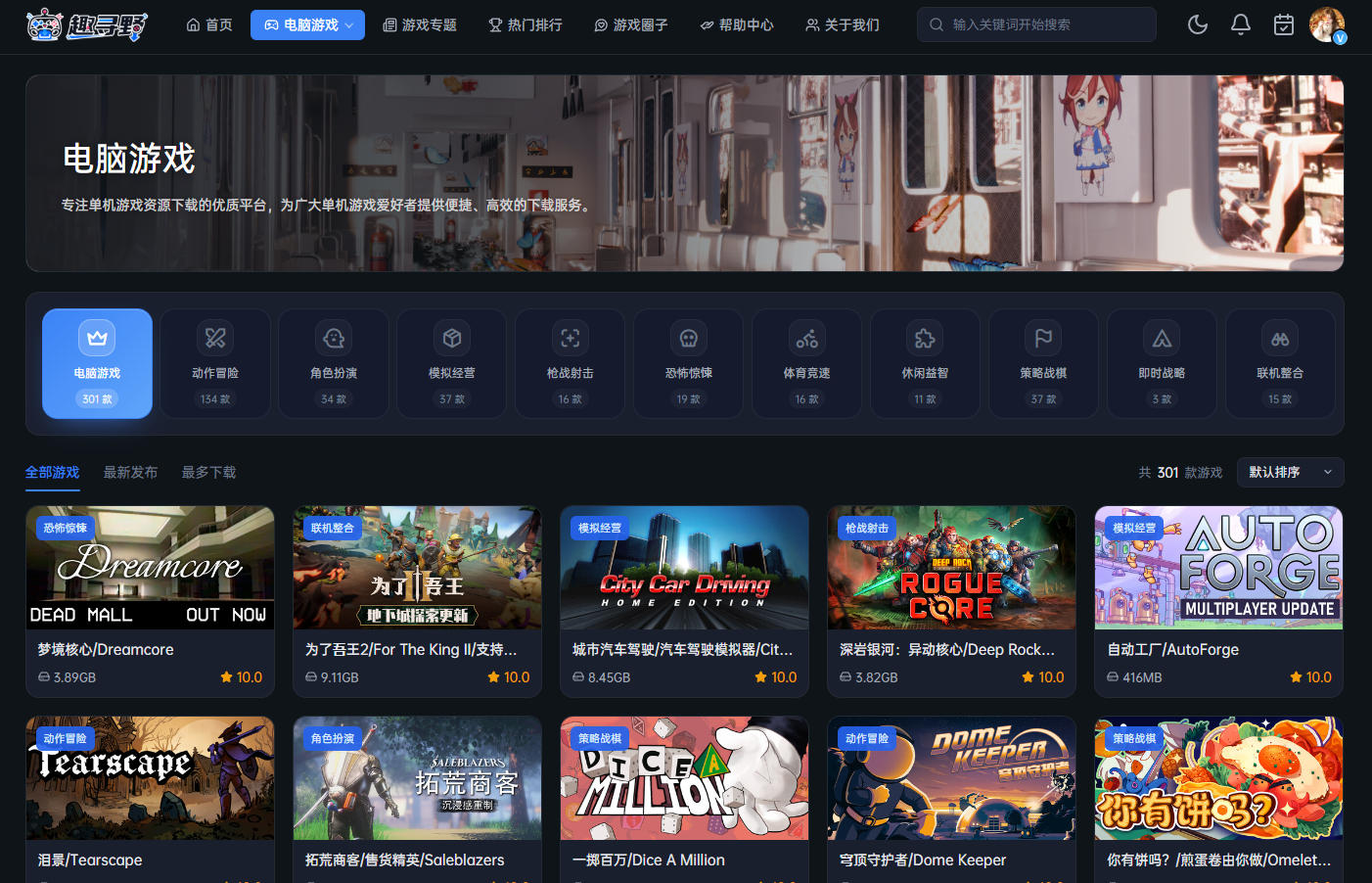The image size is (1372, 883).
Task: Switch to the 最新发布 tab
Action: (x=130, y=472)
